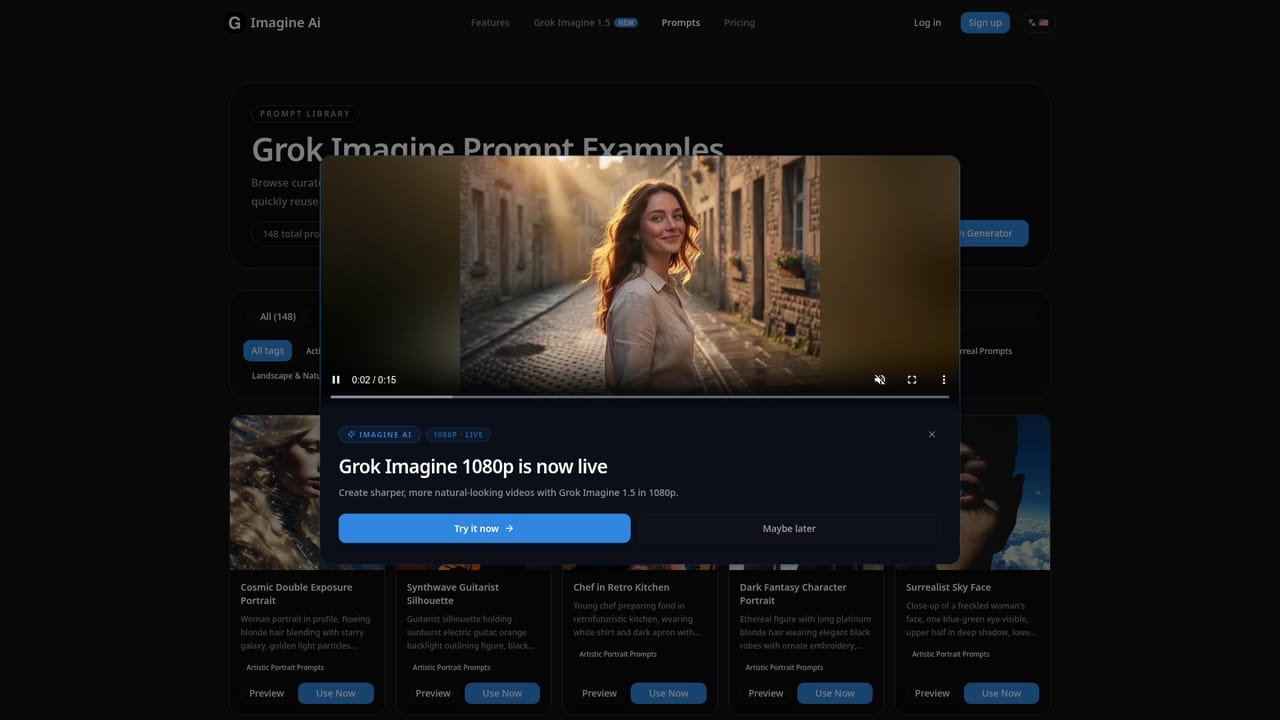
Task: Preview the Cosmic Double Exposure Portrait prompt
Action: point(267,693)
